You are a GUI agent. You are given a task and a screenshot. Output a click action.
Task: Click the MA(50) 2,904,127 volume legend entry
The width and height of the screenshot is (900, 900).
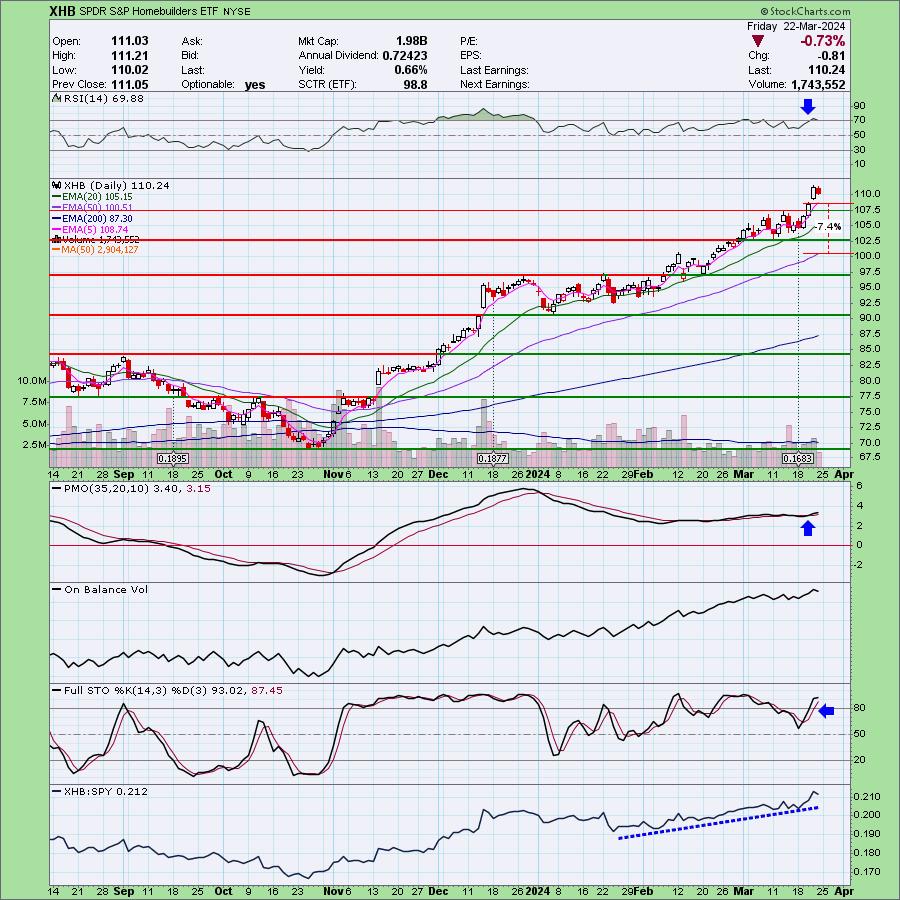[x=95, y=250]
